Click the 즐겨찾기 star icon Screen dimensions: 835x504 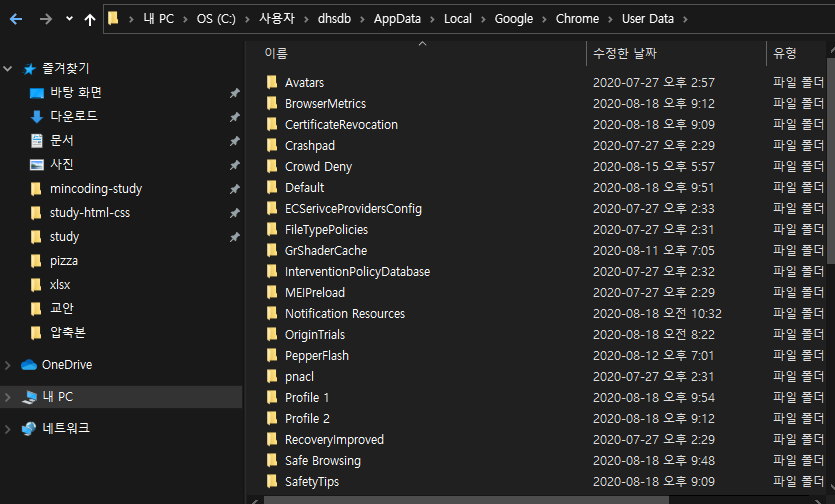point(30,69)
